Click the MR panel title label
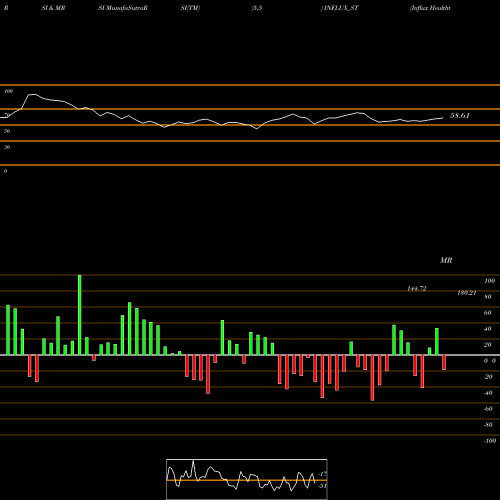Screen dimensions: 500x500 point(446,260)
